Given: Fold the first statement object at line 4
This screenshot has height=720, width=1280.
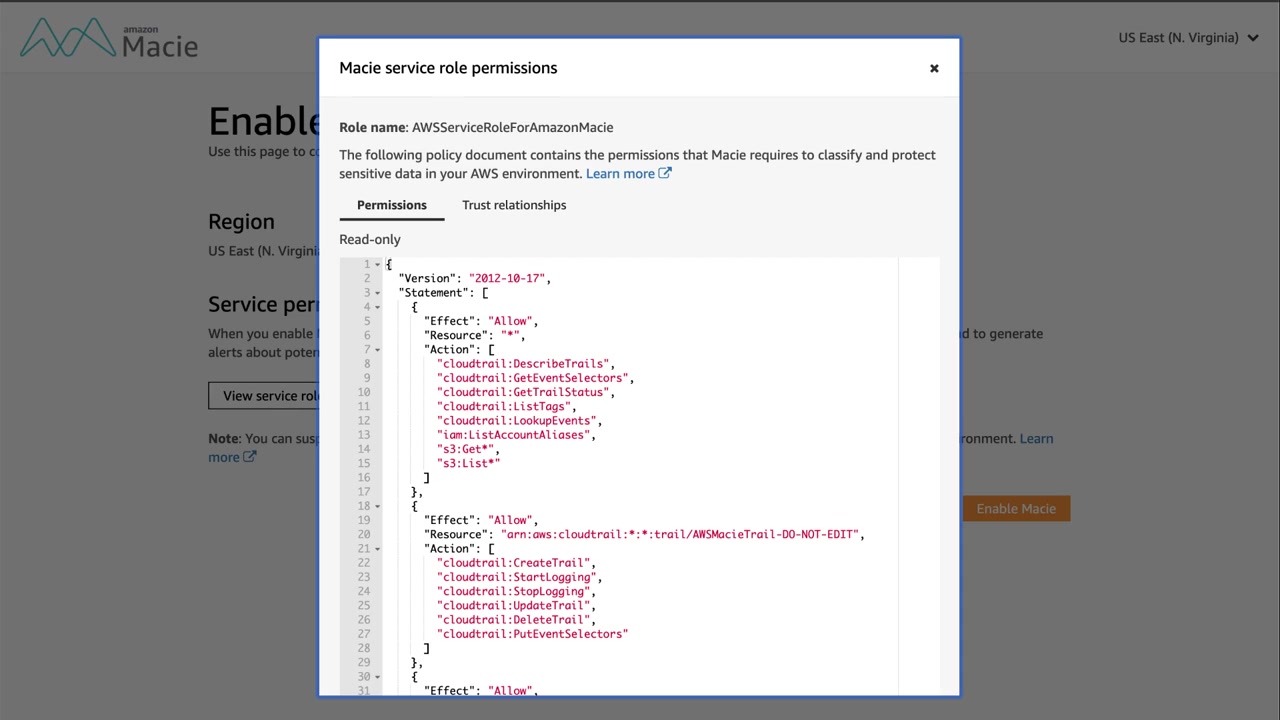Looking at the screenshot, I should [x=377, y=307].
